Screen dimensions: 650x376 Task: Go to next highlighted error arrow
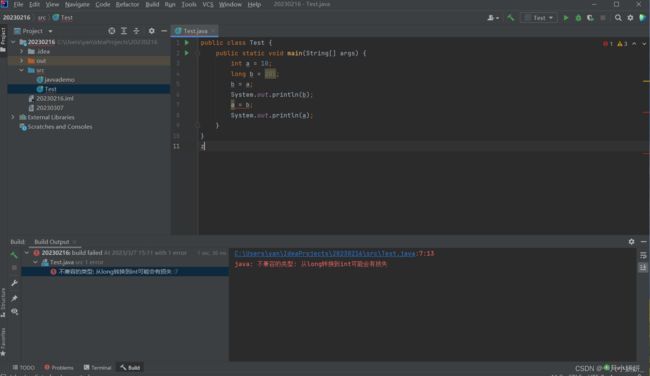click(644, 44)
